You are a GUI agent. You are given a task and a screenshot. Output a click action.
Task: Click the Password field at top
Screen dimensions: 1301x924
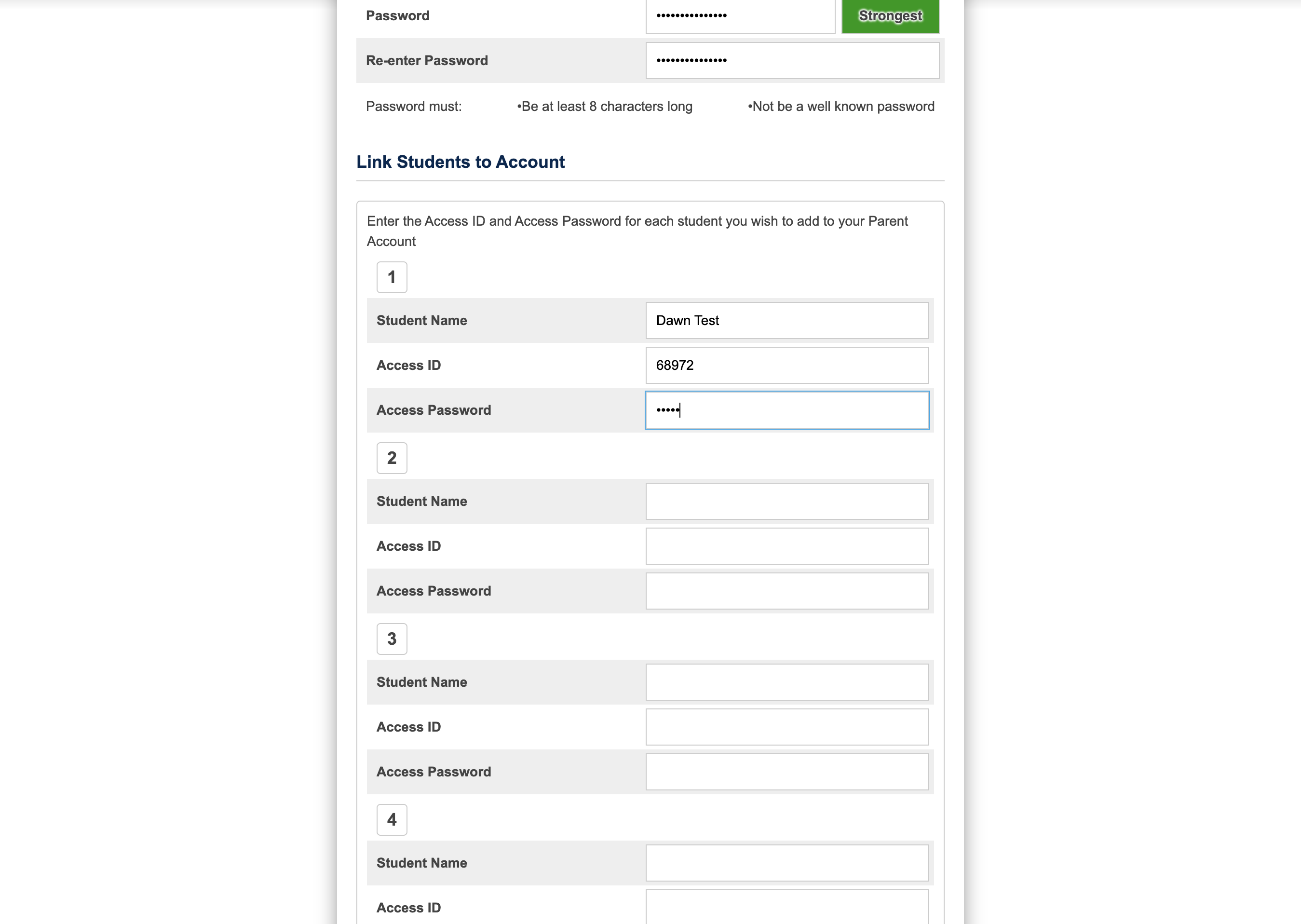(x=740, y=15)
